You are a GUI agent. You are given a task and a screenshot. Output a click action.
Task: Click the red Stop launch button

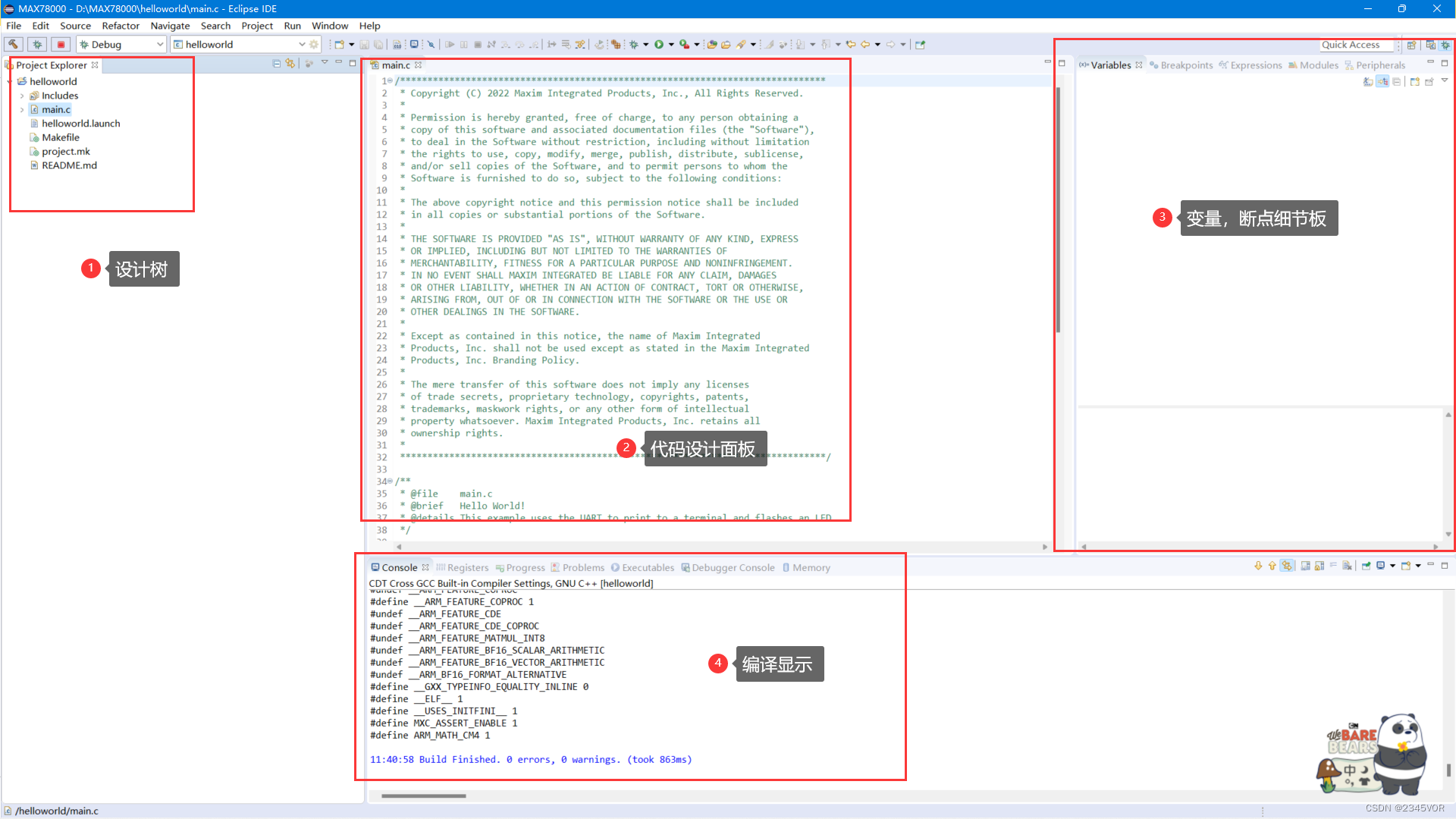coord(61,45)
